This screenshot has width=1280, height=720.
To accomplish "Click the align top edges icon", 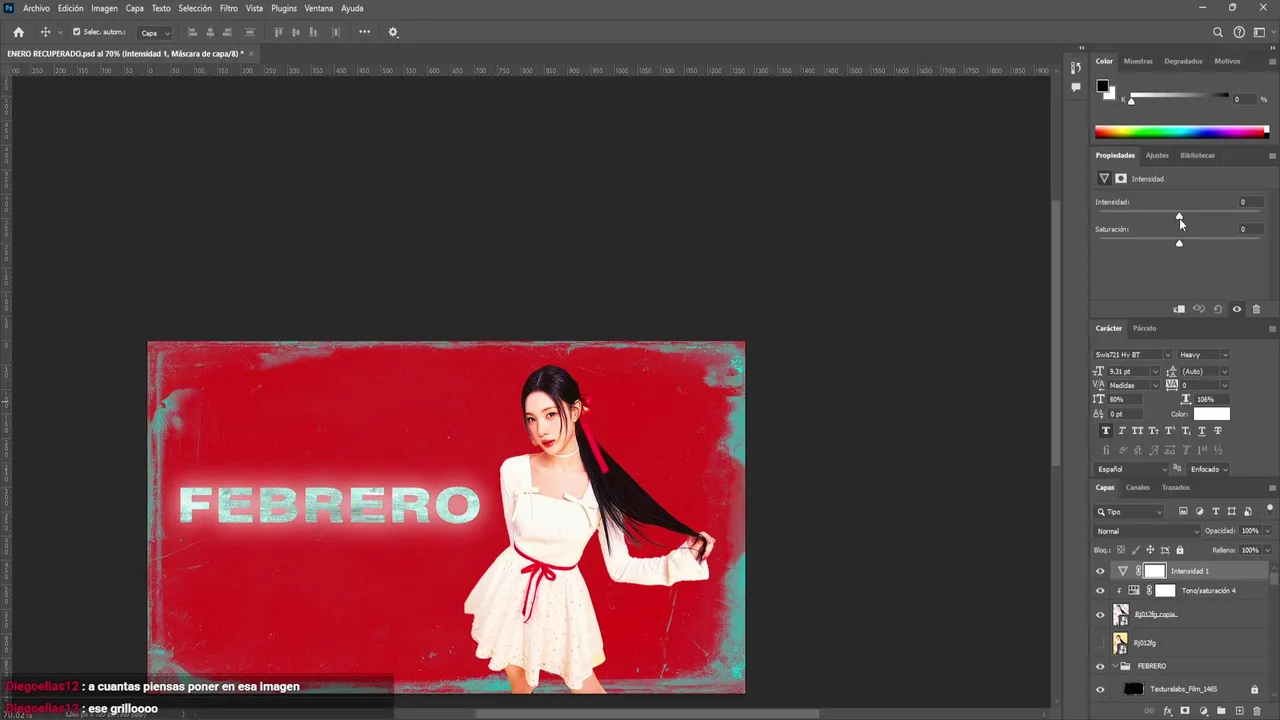I will (x=279, y=32).
